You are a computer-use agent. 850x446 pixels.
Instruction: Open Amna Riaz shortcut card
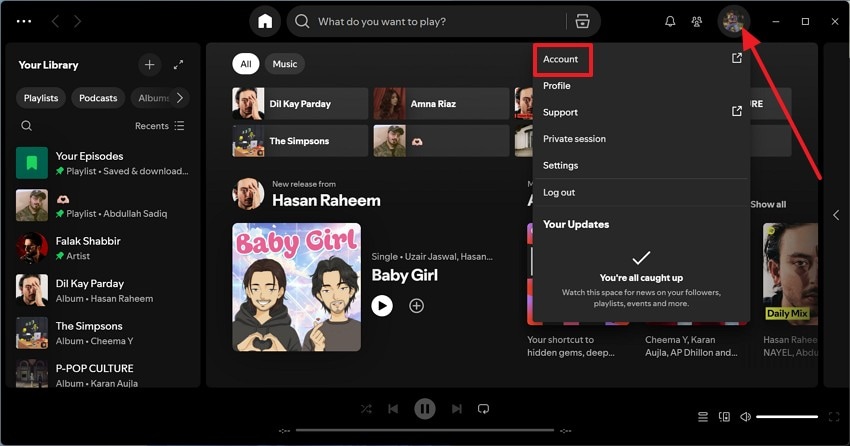pos(441,104)
